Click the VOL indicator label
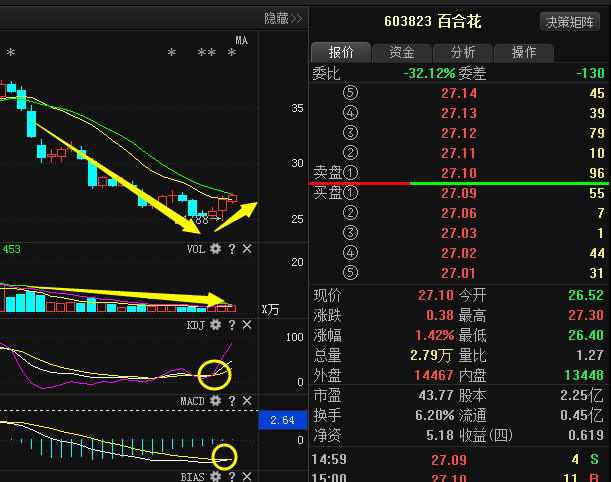The height and width of the screenshot is (482, 611). click(196, 249)
